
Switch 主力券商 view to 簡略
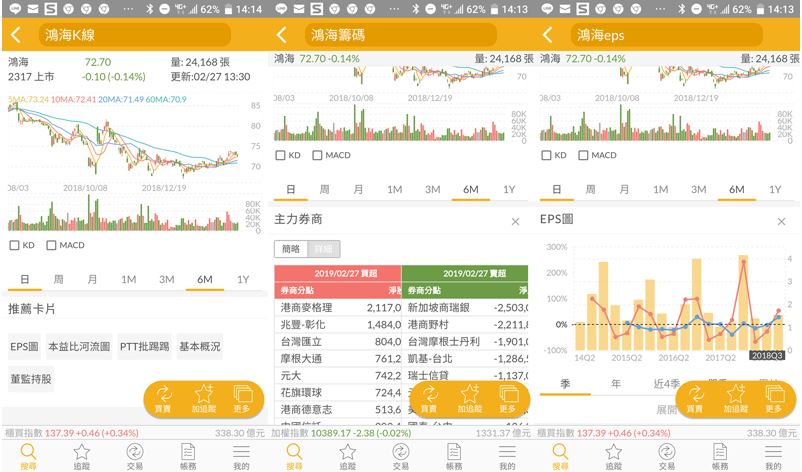tap(291, 249)
